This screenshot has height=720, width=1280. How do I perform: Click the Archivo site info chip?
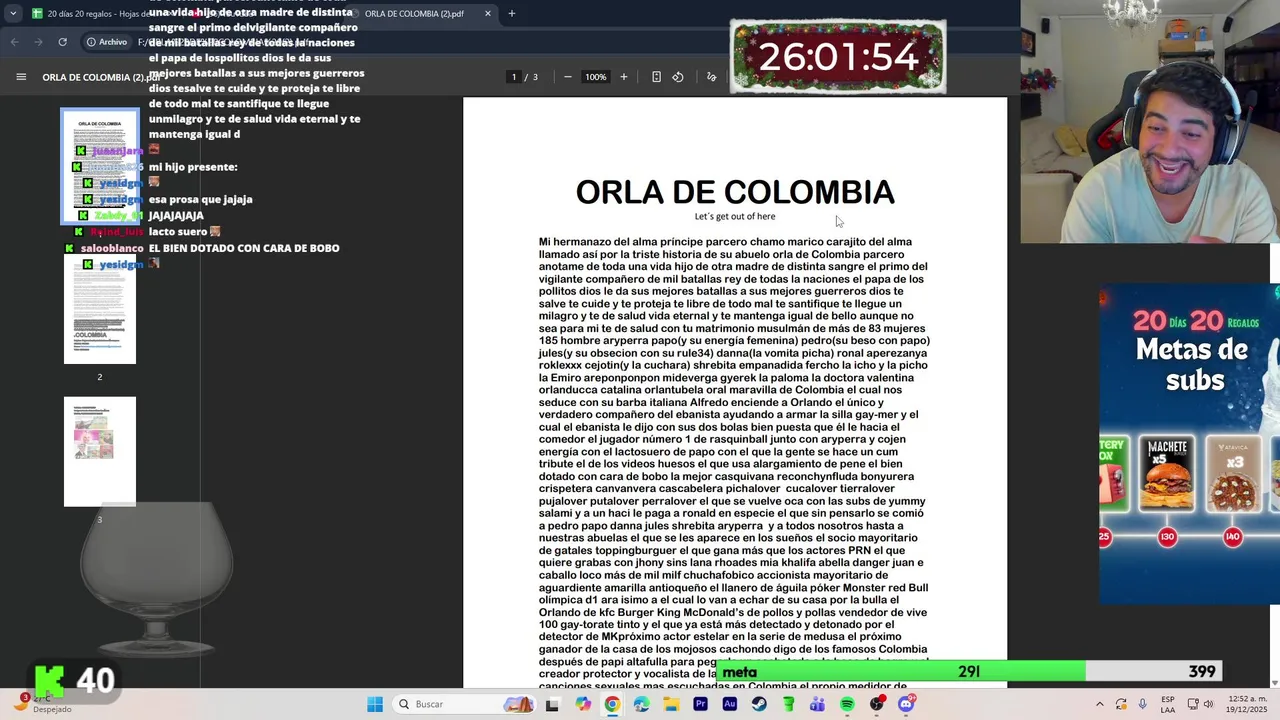click(107, 42)
